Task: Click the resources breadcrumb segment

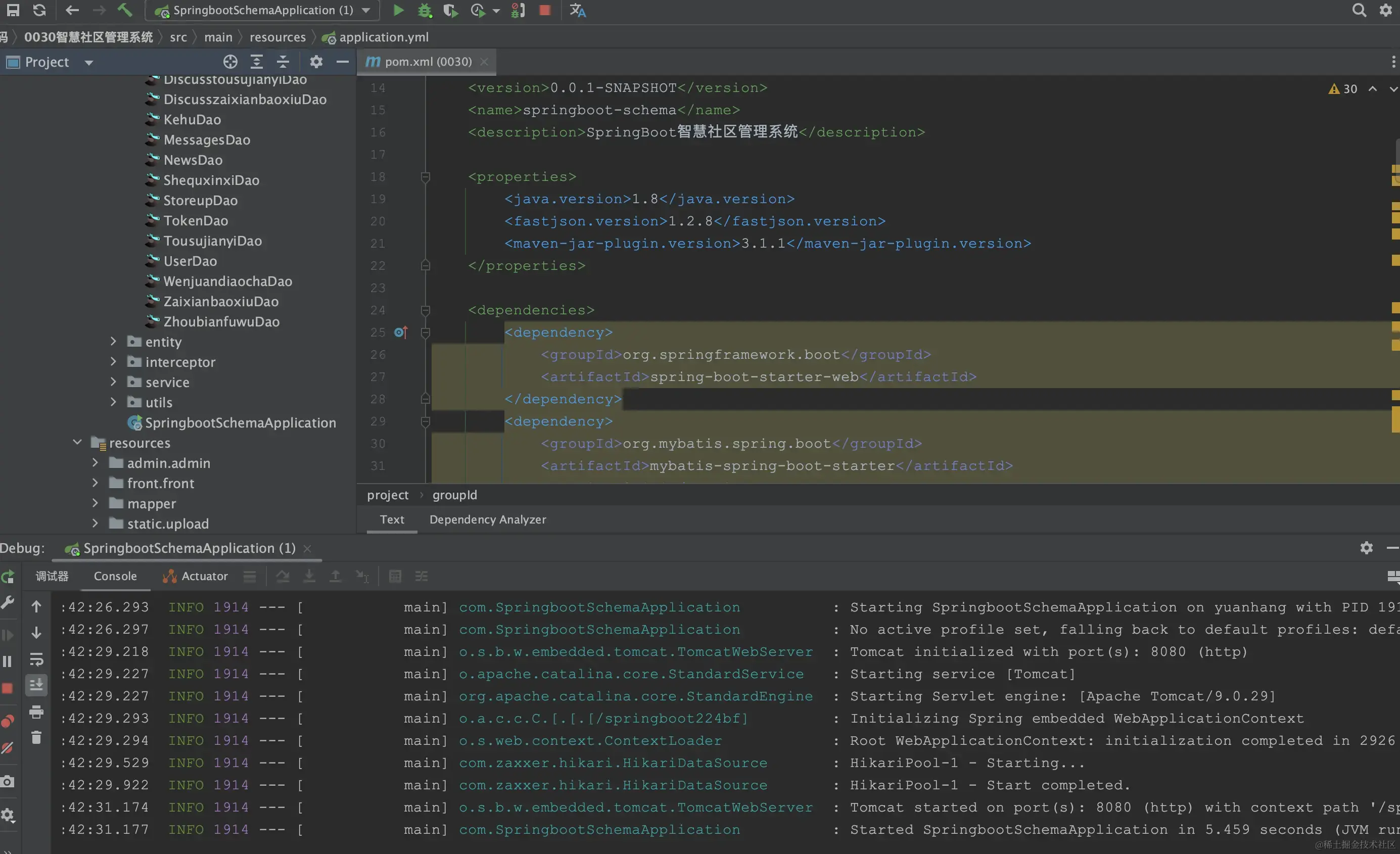Action: pyautogui.click(x=278, y=37)
